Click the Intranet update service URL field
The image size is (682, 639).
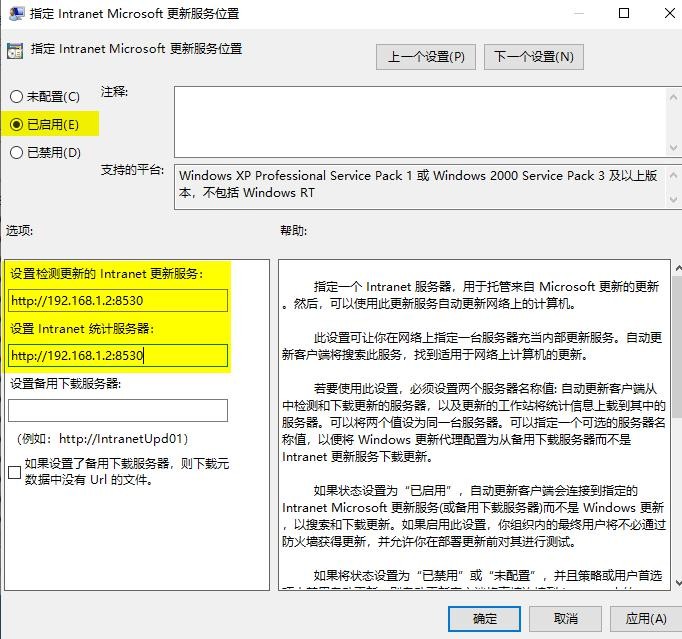pos(118,301)
